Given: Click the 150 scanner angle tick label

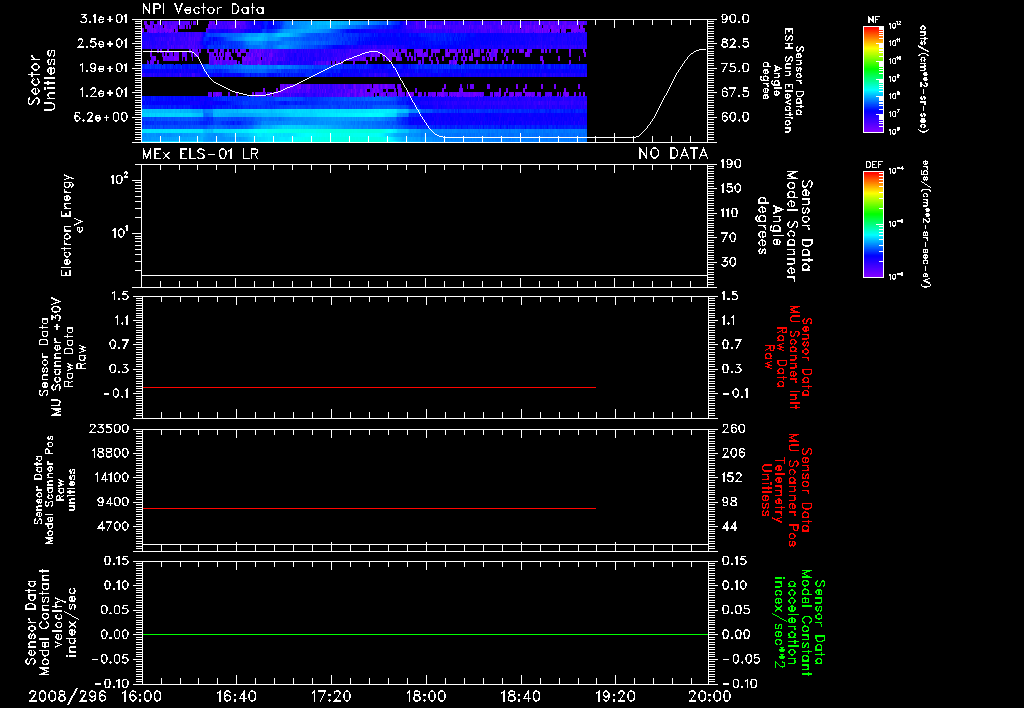Looking at the screenshot, I should click(731, 189).
